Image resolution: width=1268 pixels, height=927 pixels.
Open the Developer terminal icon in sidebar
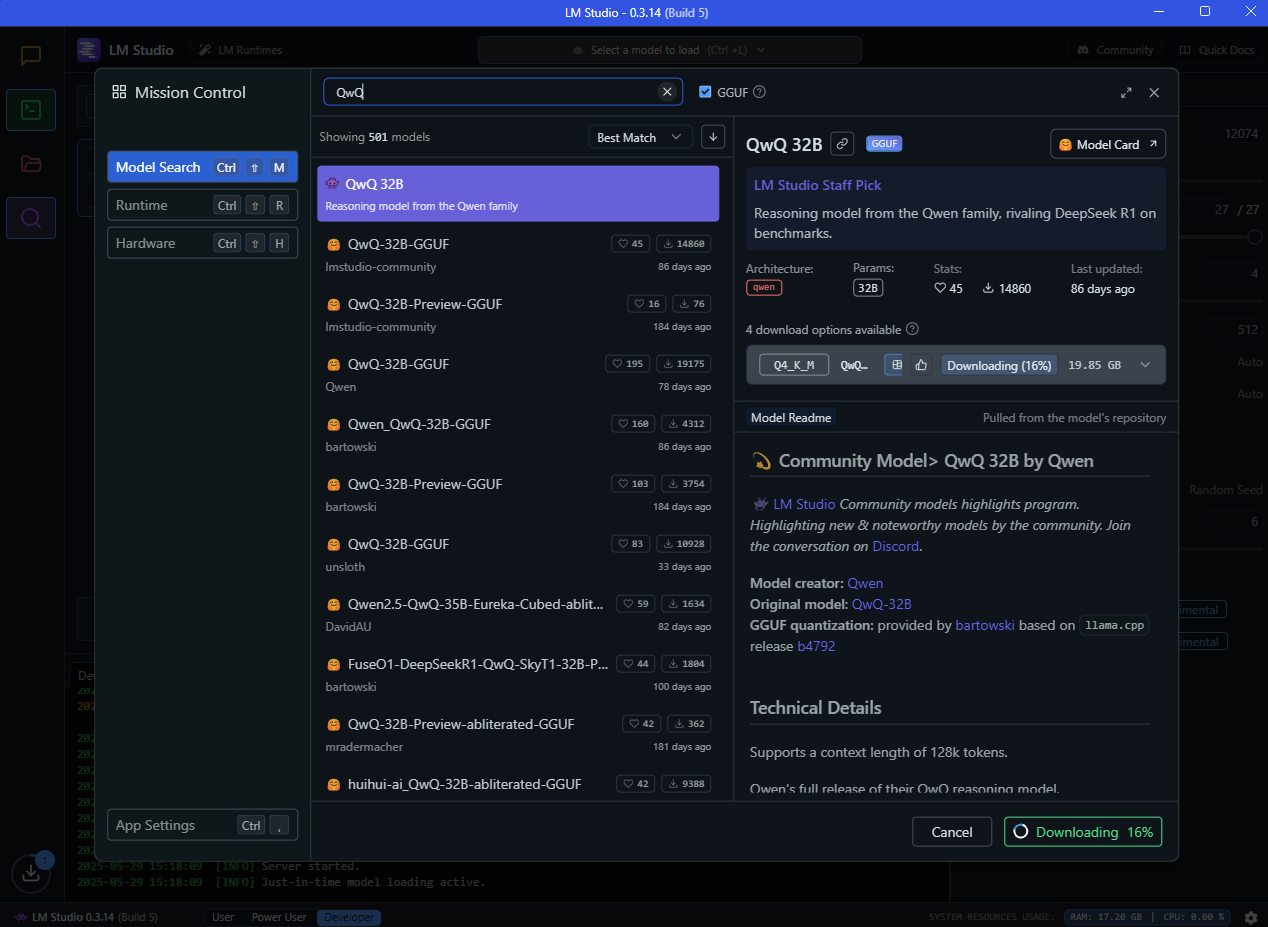click(31, 110)
